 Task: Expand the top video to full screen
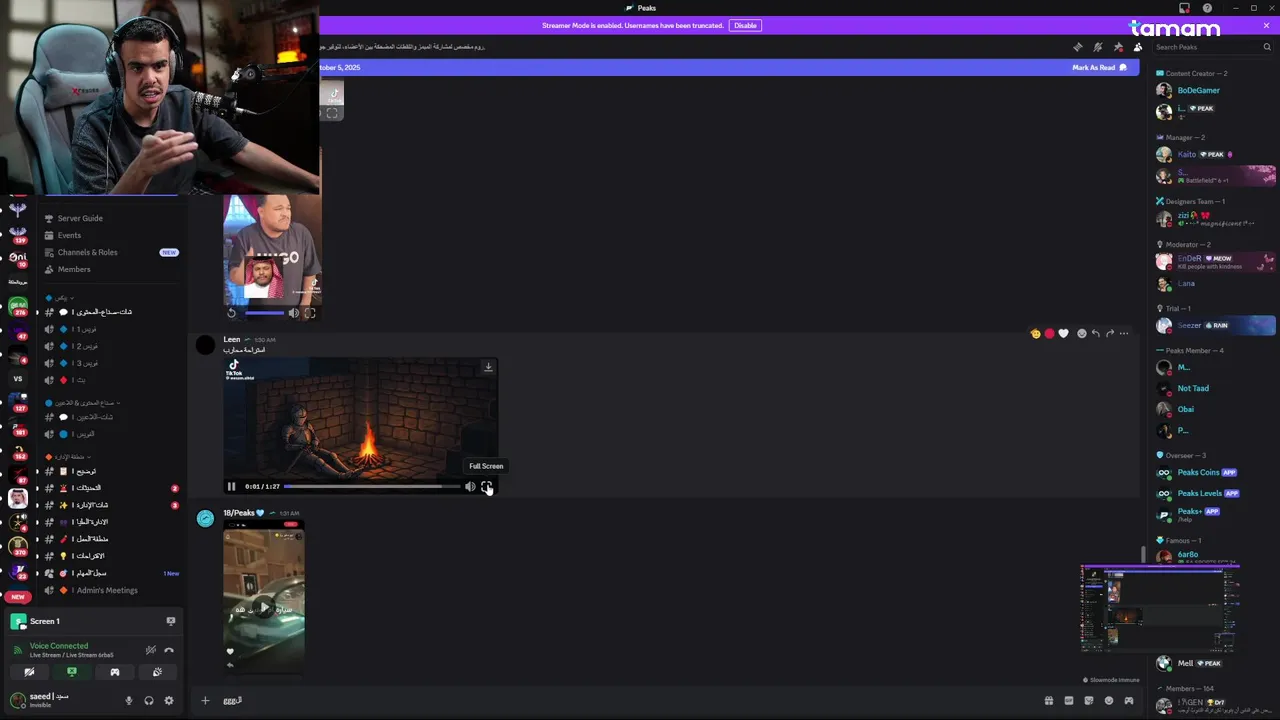click(310, 313)
